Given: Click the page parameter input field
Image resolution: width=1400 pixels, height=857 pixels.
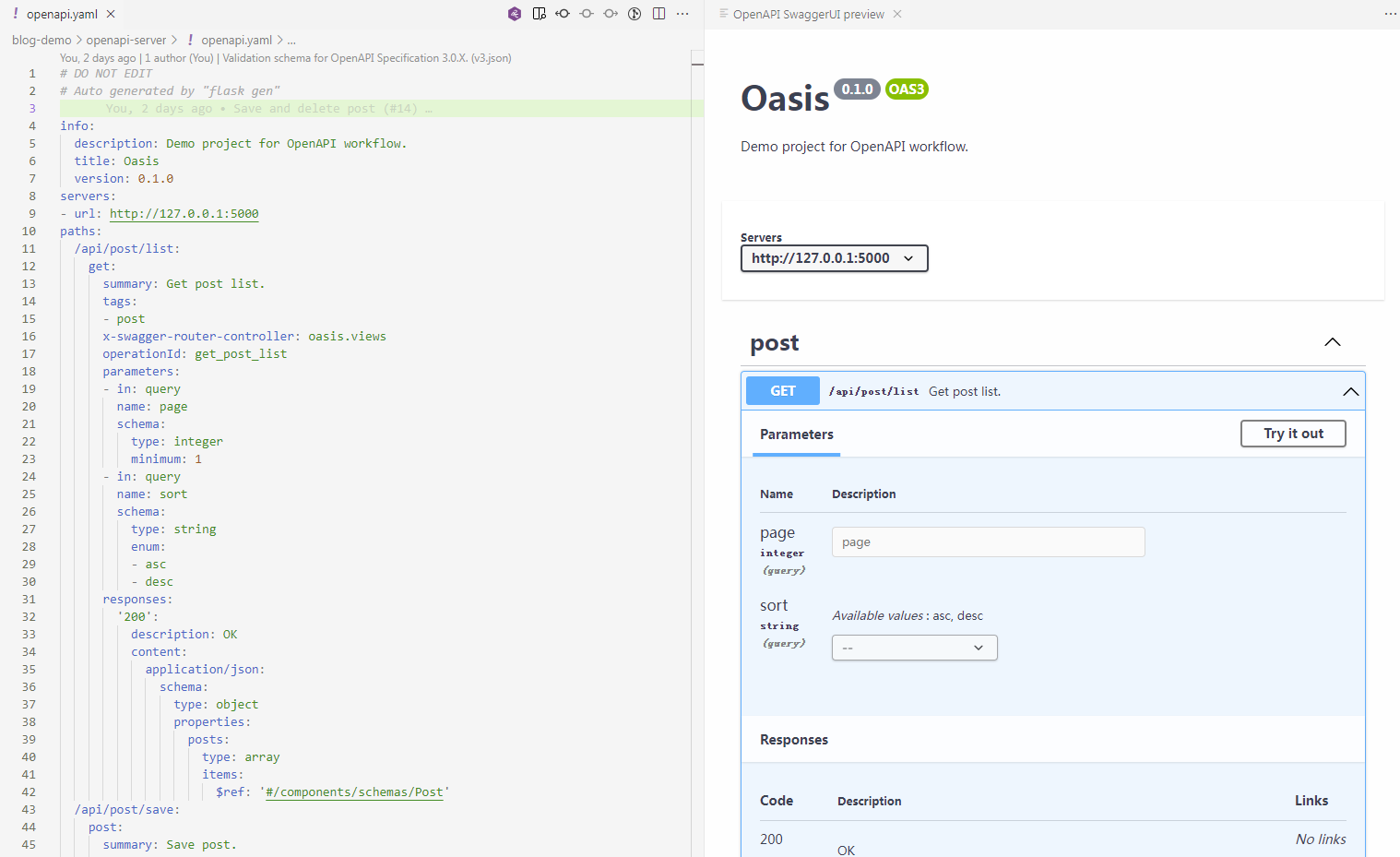Looking at the screenshot, I should pyautogui.click(x=988, y=542).
